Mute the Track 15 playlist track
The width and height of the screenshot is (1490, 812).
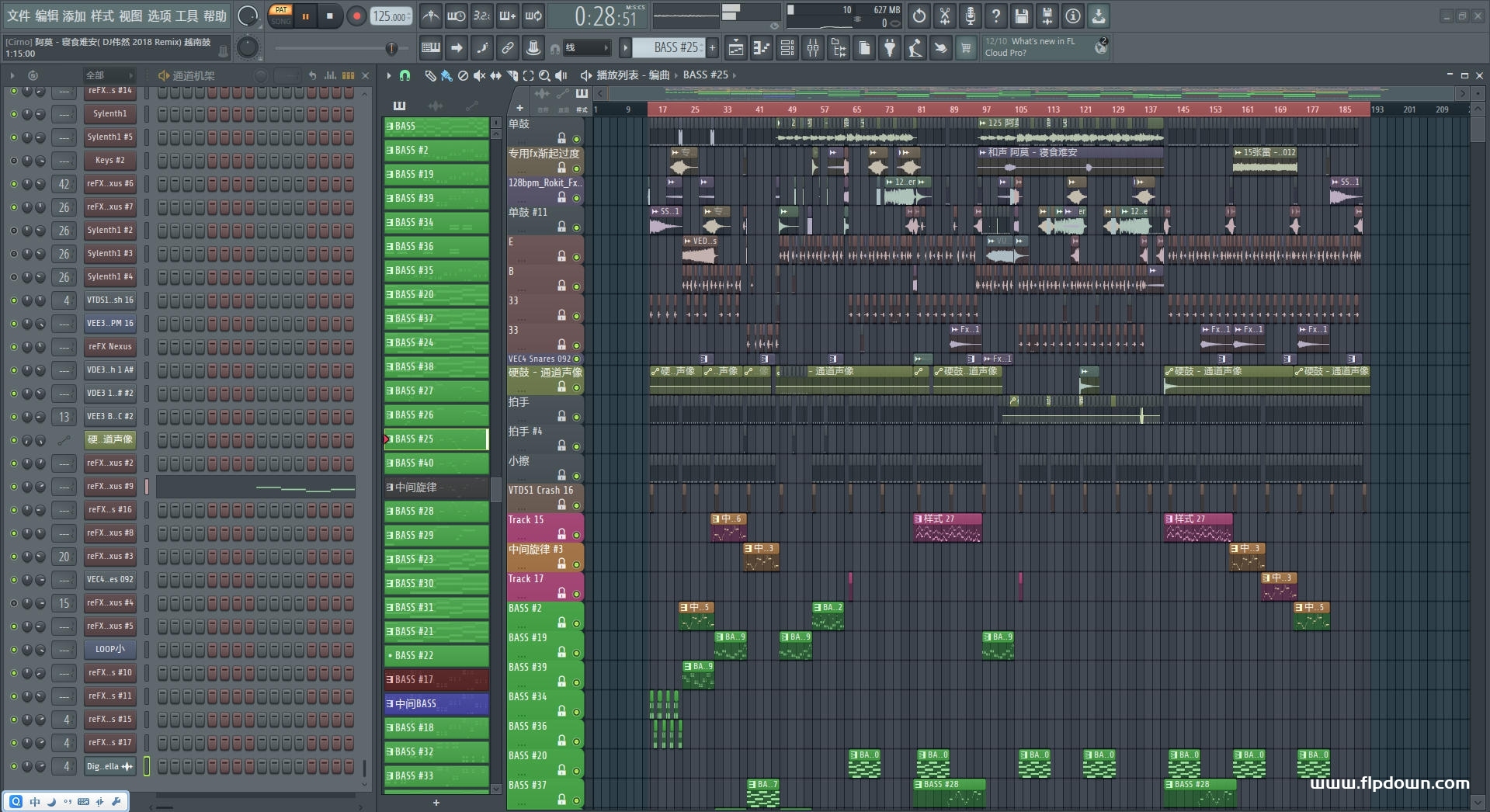(576, 535)
